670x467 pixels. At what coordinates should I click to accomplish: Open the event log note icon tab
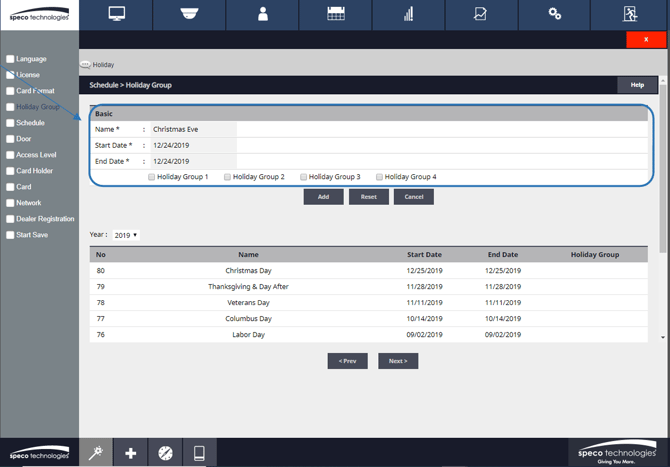pyautogui.click(x=481, y=15)
